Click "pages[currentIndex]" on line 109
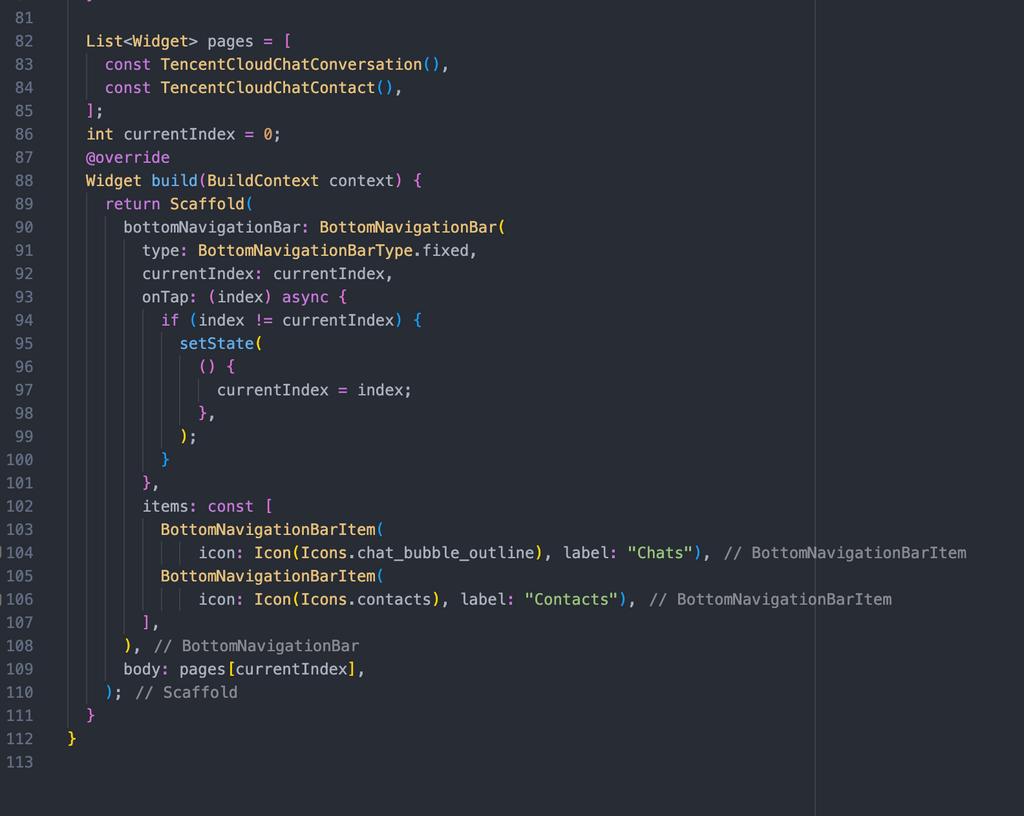 coord(268,669)
